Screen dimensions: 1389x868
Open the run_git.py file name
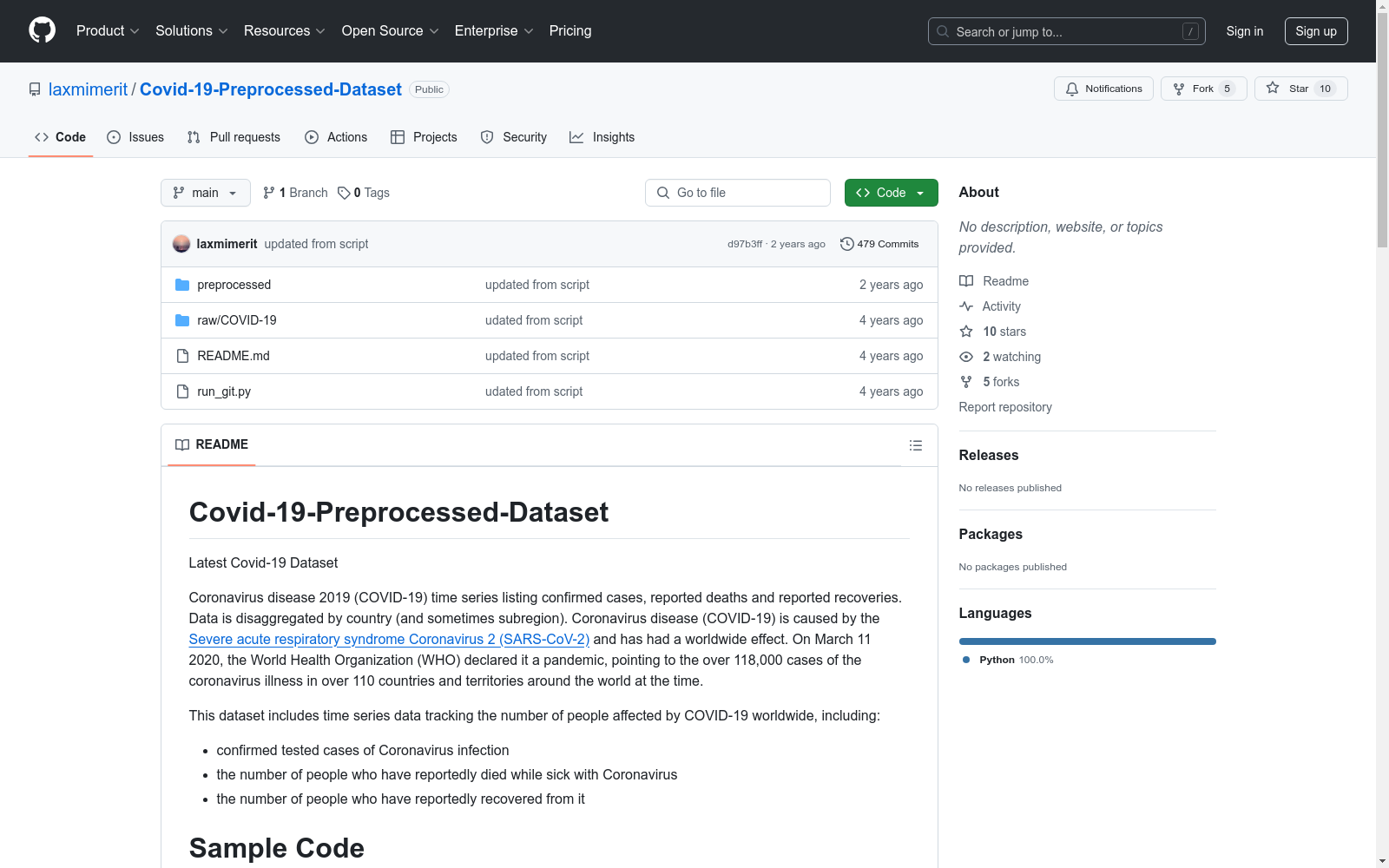pos(224,391)
